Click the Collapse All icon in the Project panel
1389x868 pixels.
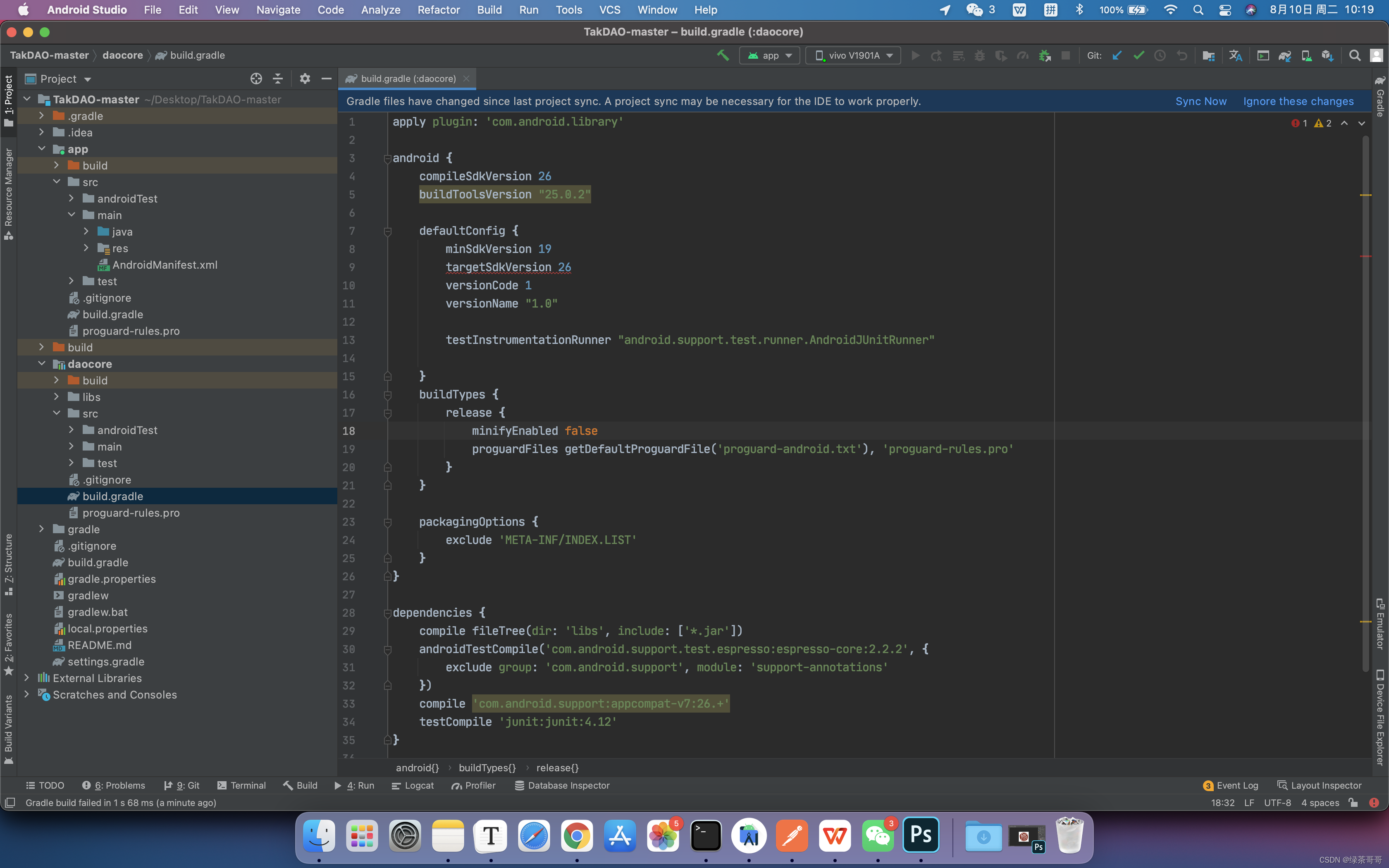(278, 79)
